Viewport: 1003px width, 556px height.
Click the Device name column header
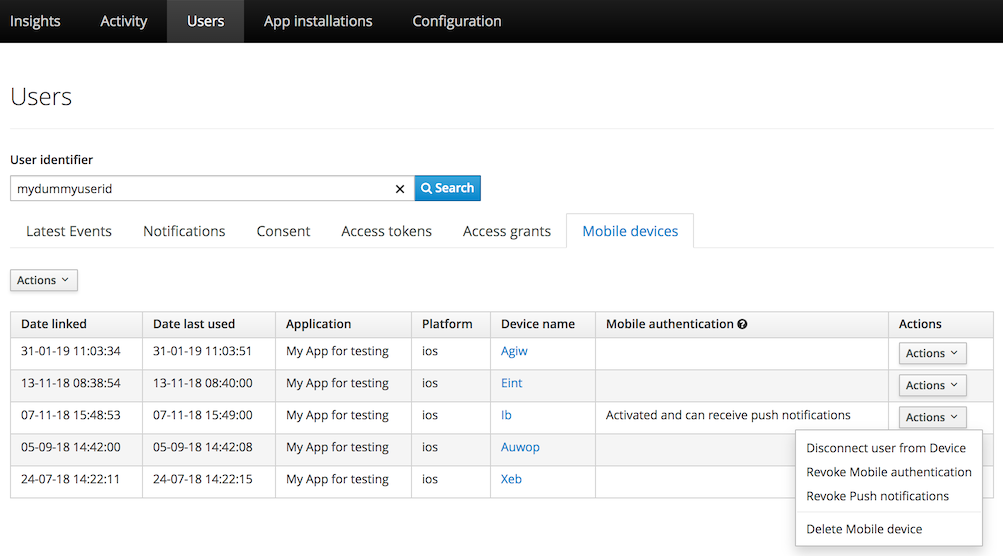click(538, 324)
